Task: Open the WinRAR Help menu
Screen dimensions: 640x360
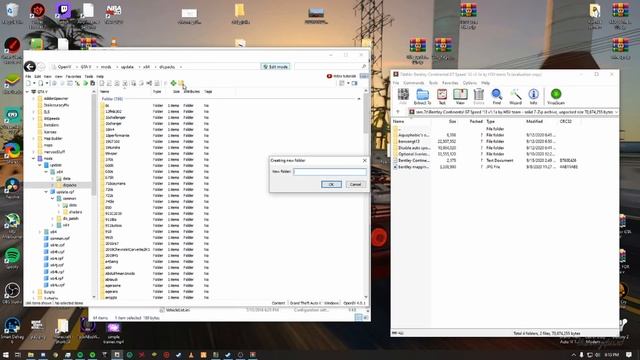Action: 485,83
